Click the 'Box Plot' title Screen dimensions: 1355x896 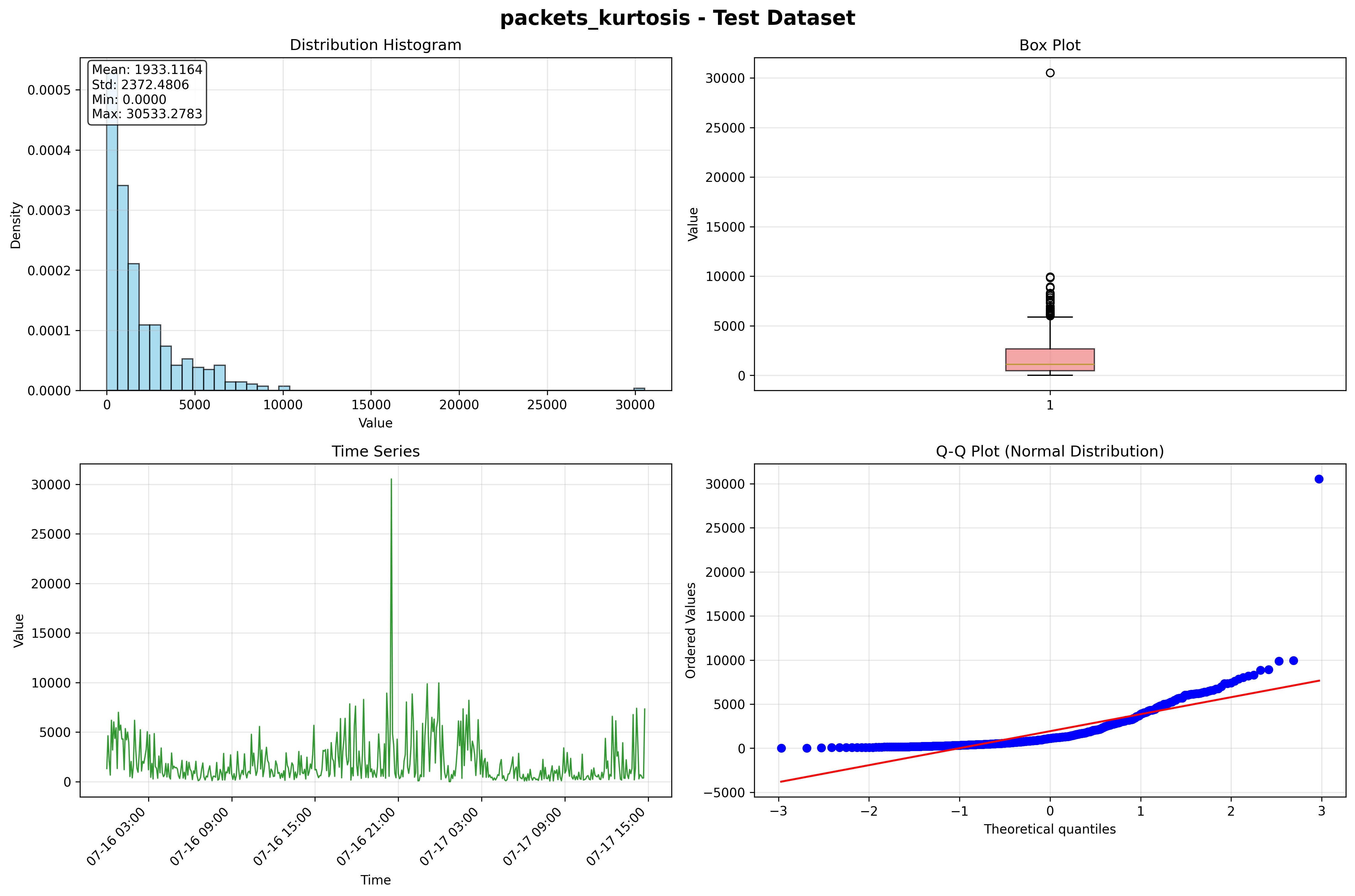1050,45
